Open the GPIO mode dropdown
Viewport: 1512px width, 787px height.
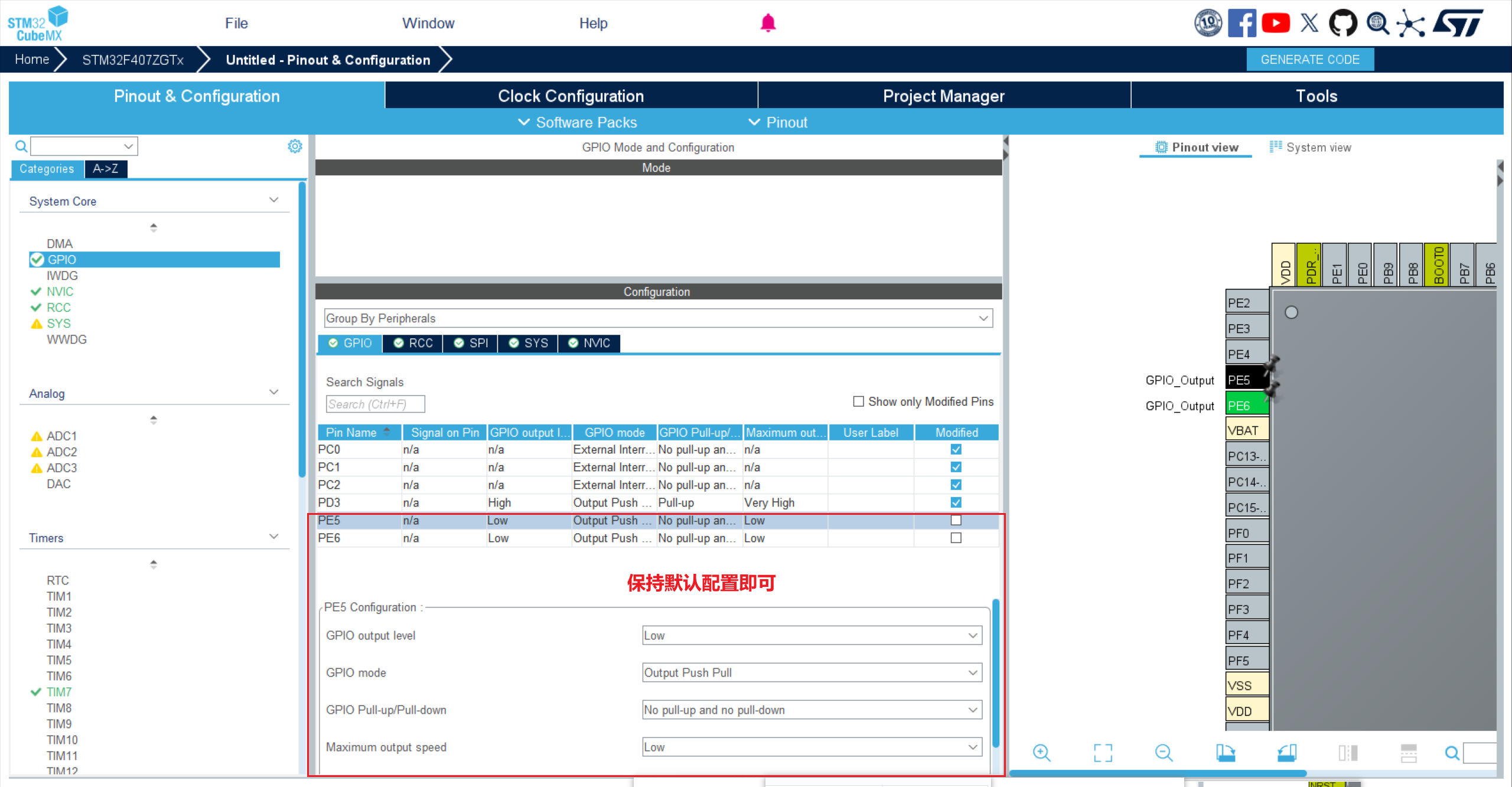(812, 672)
